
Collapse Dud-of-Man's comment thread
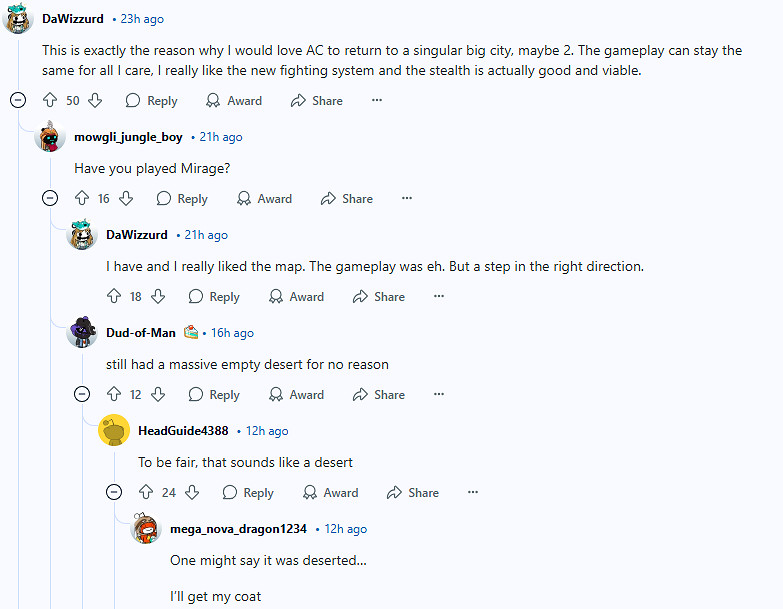coord(81,394)
